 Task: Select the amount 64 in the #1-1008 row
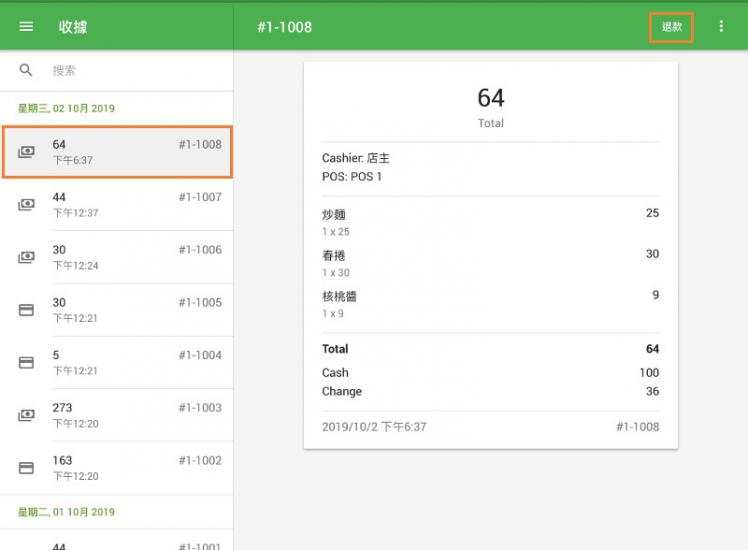point(59,144)
